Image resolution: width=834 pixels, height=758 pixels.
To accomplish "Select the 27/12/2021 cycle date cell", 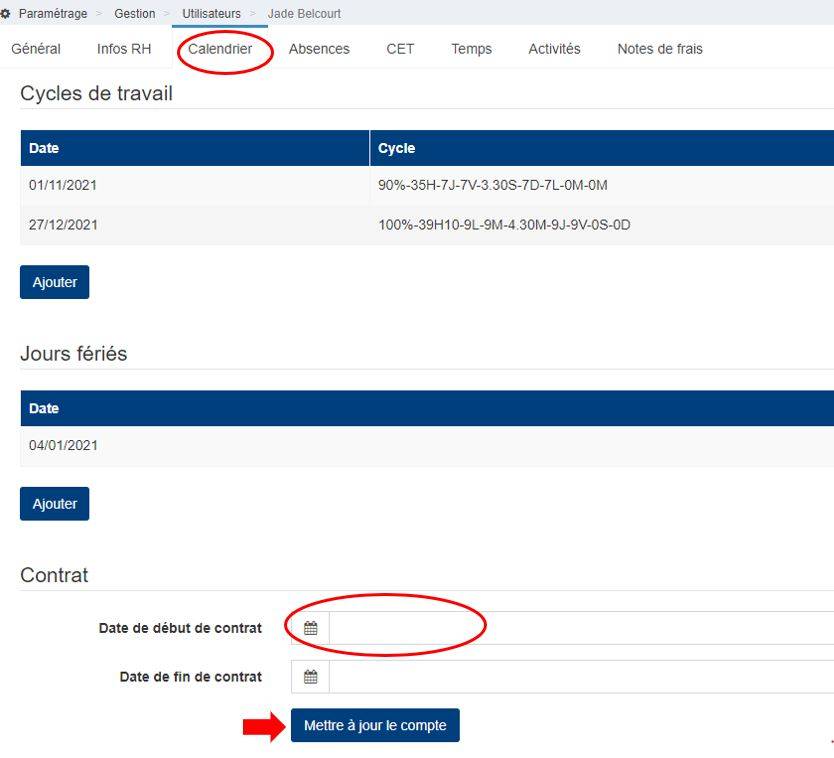I will (195, 224).
